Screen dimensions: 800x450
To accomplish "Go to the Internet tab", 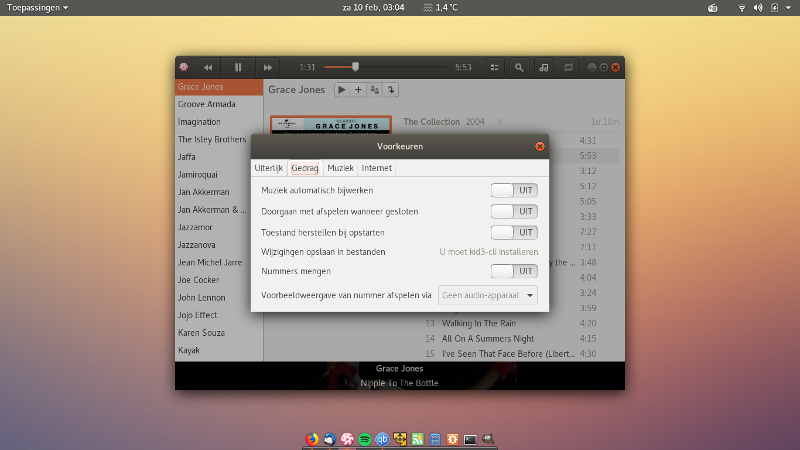I will click(x=377, y=168).
